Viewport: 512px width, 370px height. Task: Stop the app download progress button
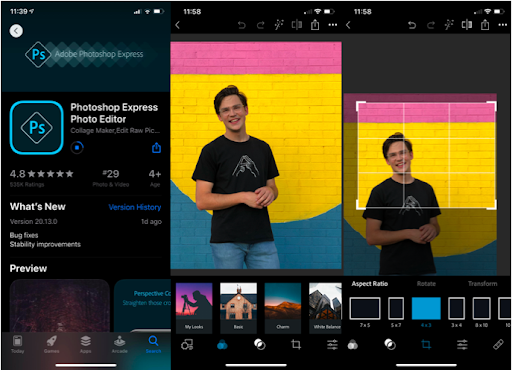click(77, 147)
